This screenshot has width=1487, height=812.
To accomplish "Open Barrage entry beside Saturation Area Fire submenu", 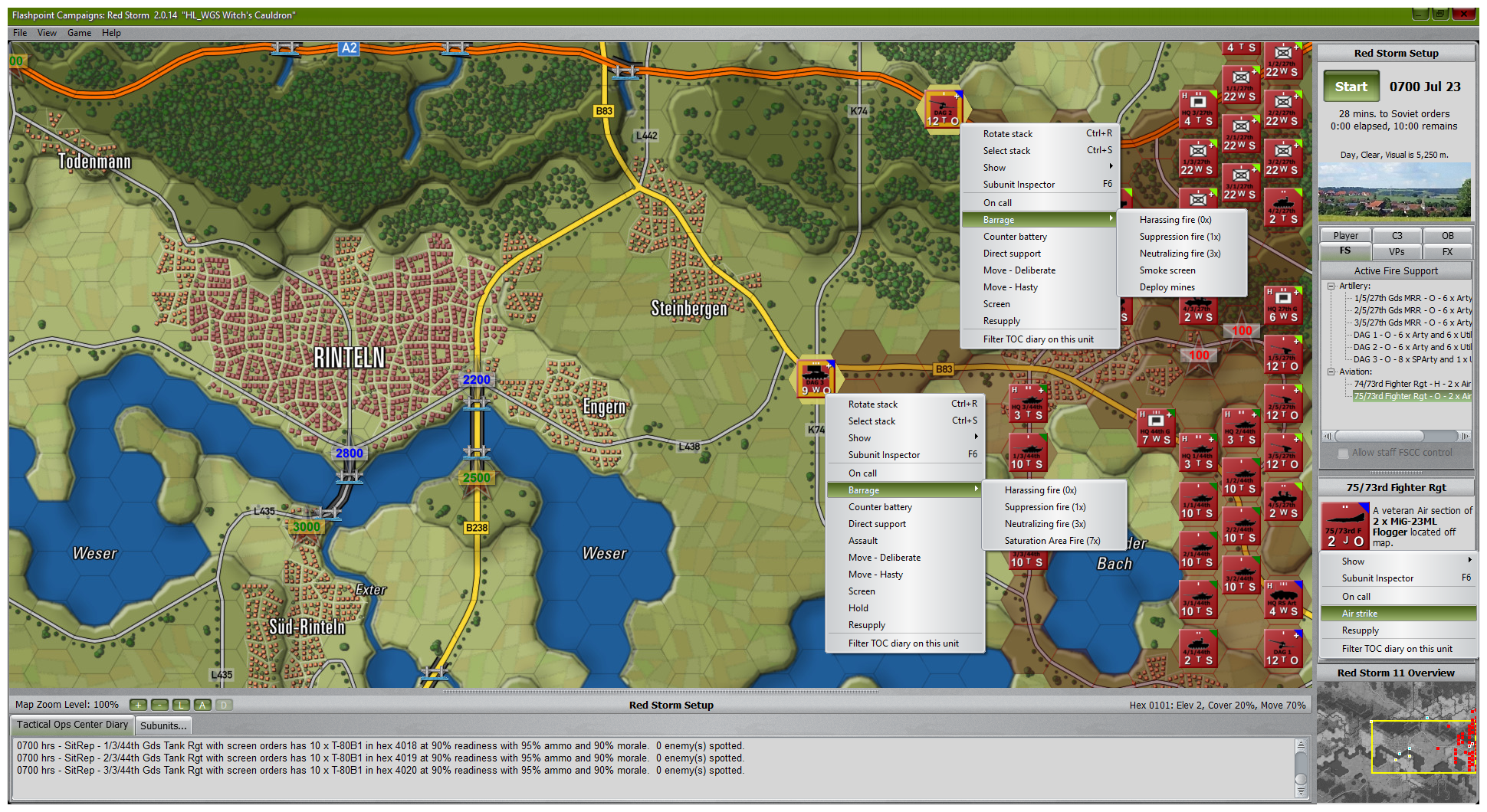I will tap(904, 490).
